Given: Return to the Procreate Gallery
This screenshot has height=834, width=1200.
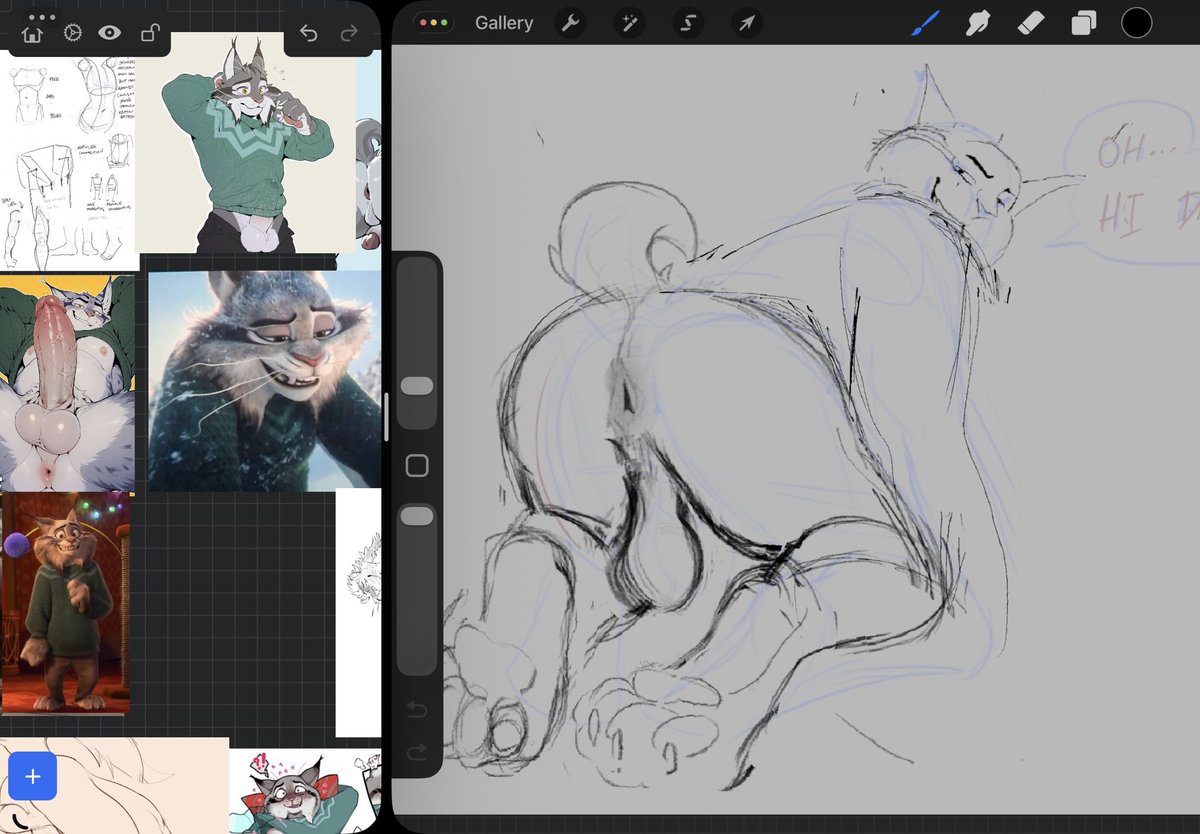Looking at the screenshot, I should [503, 22].
